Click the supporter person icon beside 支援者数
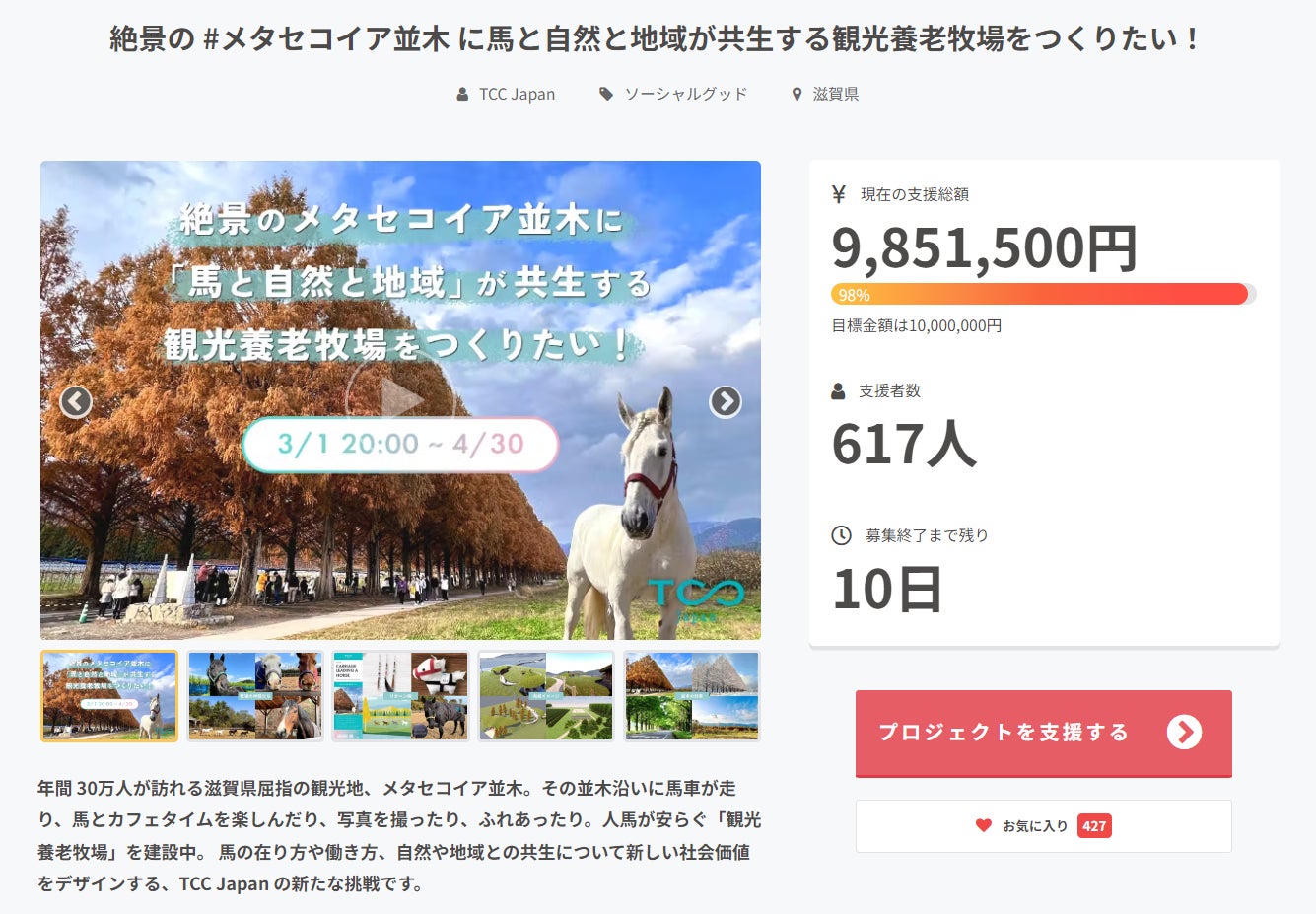 point(838,391)
